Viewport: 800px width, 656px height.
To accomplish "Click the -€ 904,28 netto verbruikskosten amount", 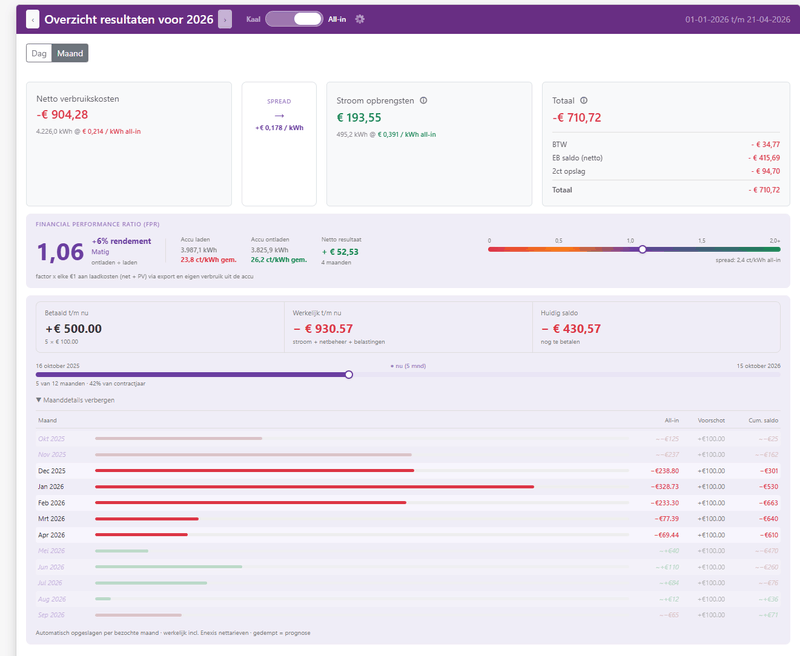I will point(62,115).
